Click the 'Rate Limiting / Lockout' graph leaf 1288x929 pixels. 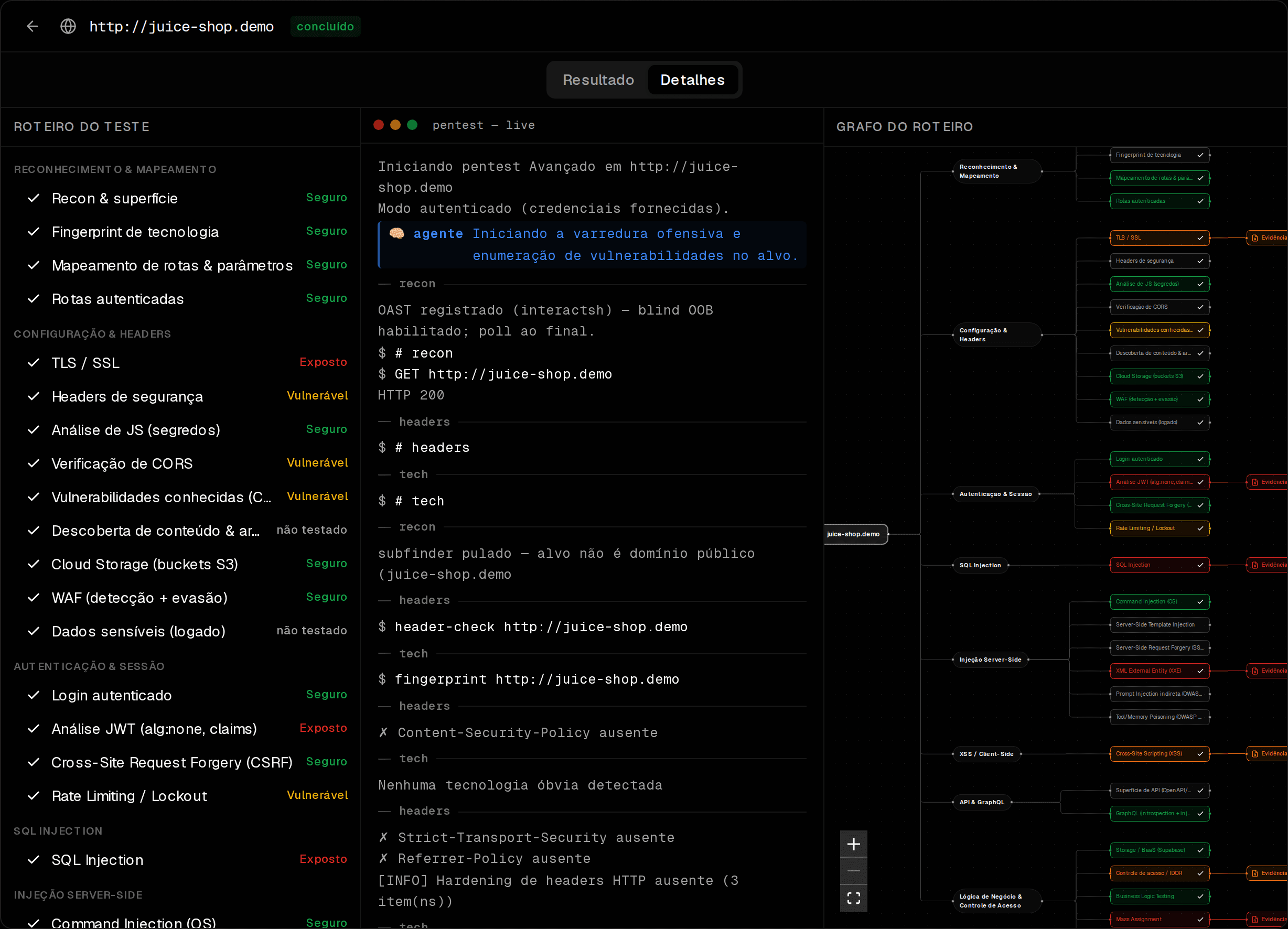(1160, 528)
